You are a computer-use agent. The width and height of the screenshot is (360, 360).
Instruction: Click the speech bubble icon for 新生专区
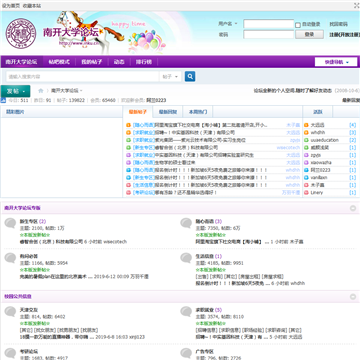click(x=10, y=223)
